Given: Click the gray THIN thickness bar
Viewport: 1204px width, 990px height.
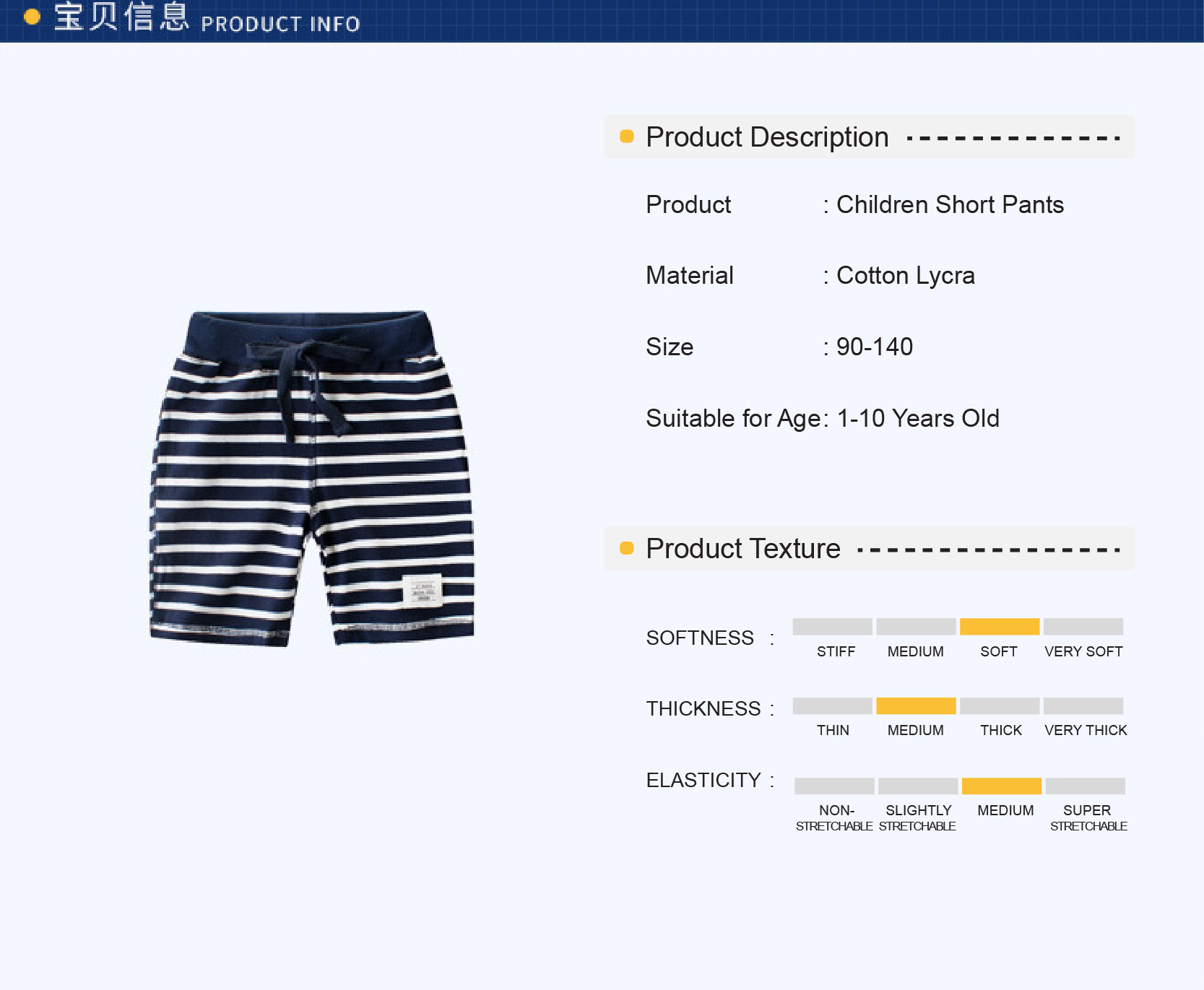Looking at the screenshot, I should coord(832,705).
